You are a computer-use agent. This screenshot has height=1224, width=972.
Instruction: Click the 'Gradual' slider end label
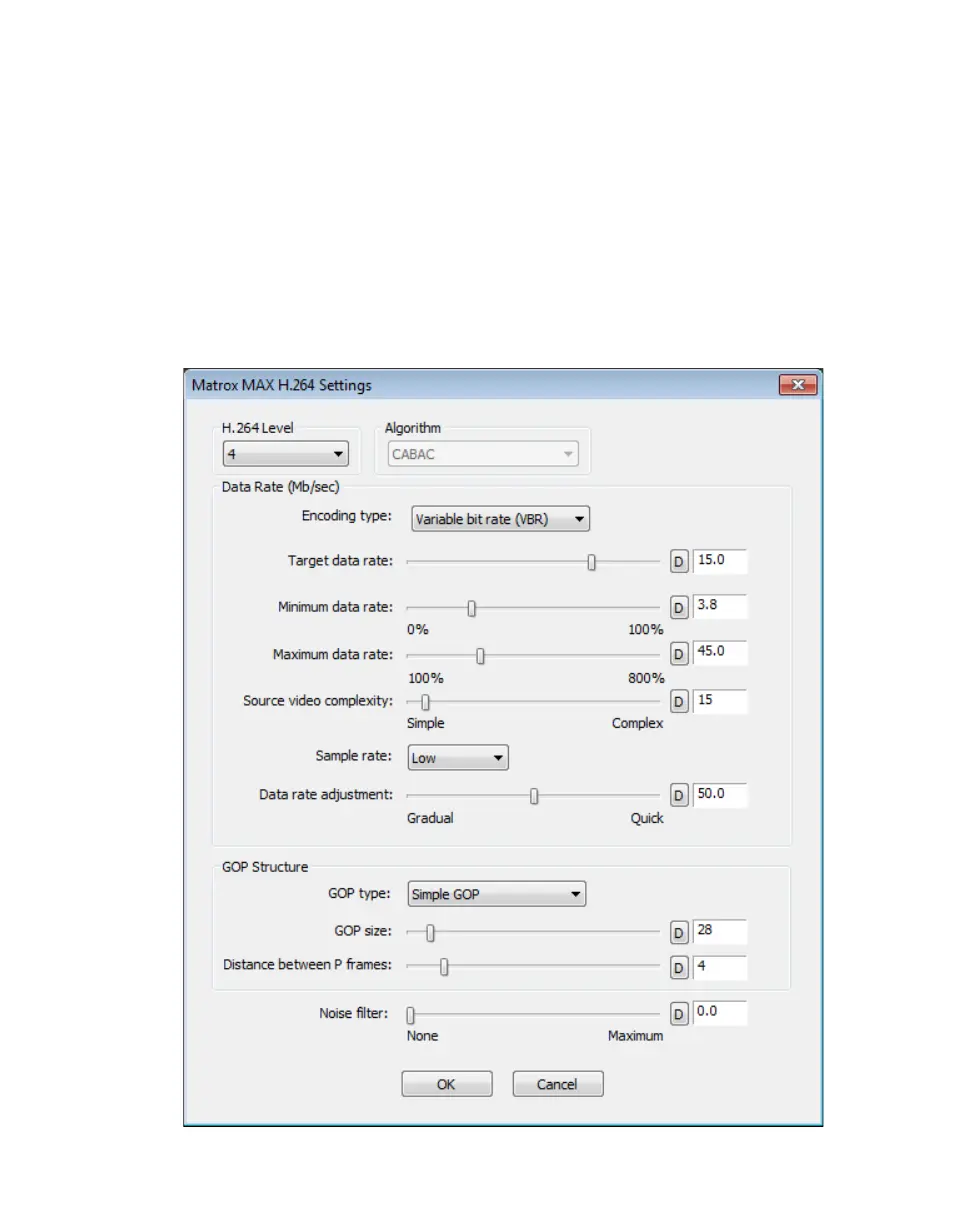(430, 818)
